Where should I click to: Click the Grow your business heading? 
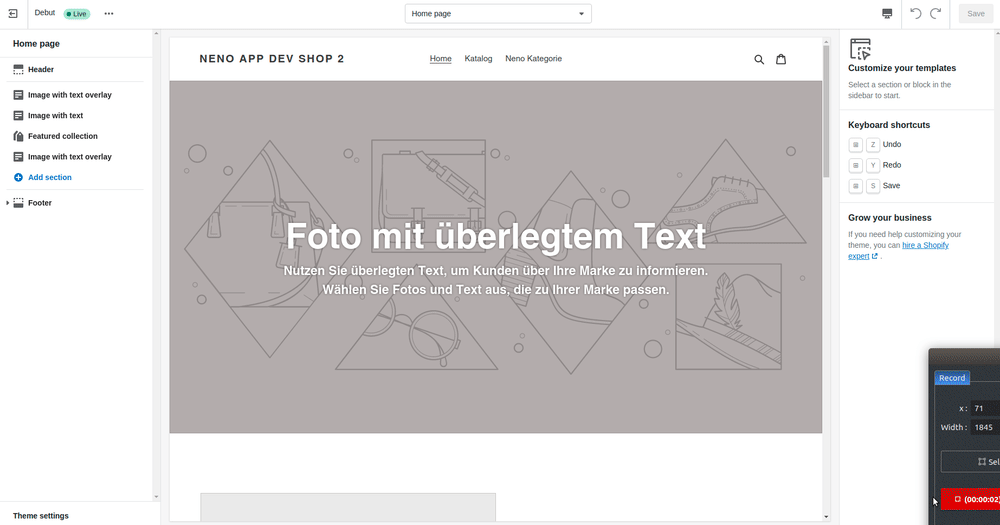(x=890, y=218)
